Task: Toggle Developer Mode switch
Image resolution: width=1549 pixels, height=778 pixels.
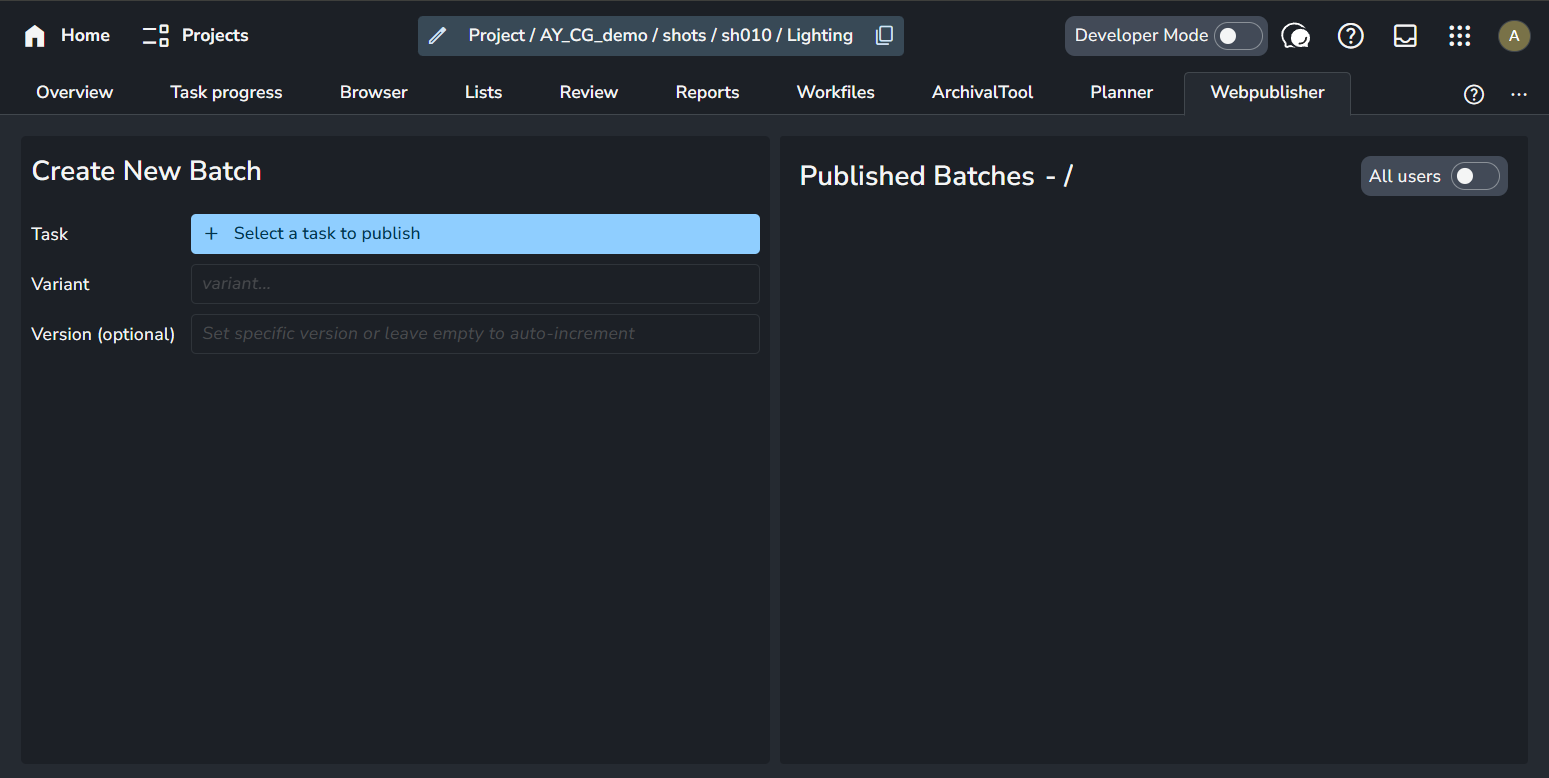Action: pyautogui.click(x=1238, y=36)
